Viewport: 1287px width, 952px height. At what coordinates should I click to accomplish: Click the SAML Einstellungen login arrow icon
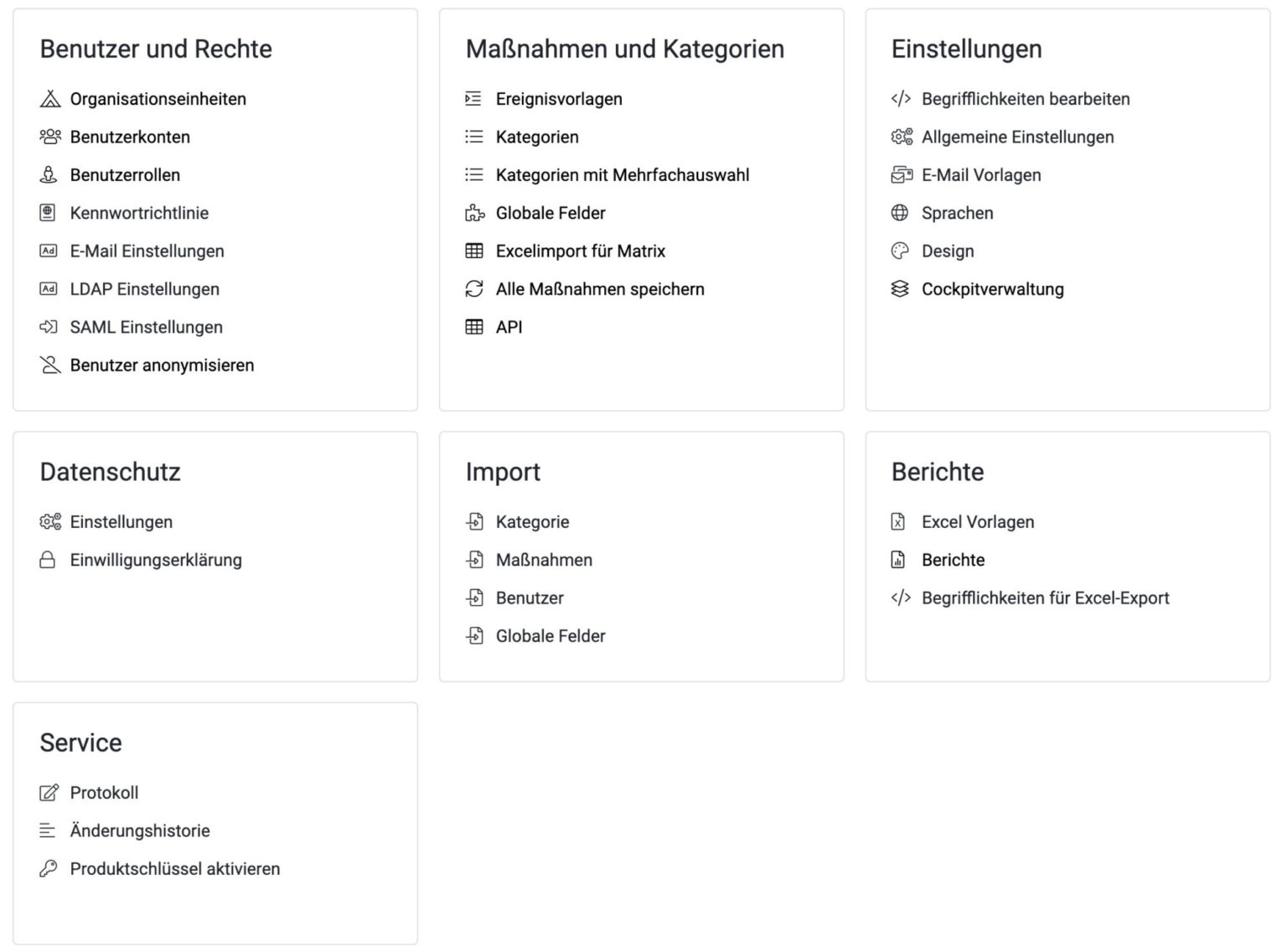(49, 327)
